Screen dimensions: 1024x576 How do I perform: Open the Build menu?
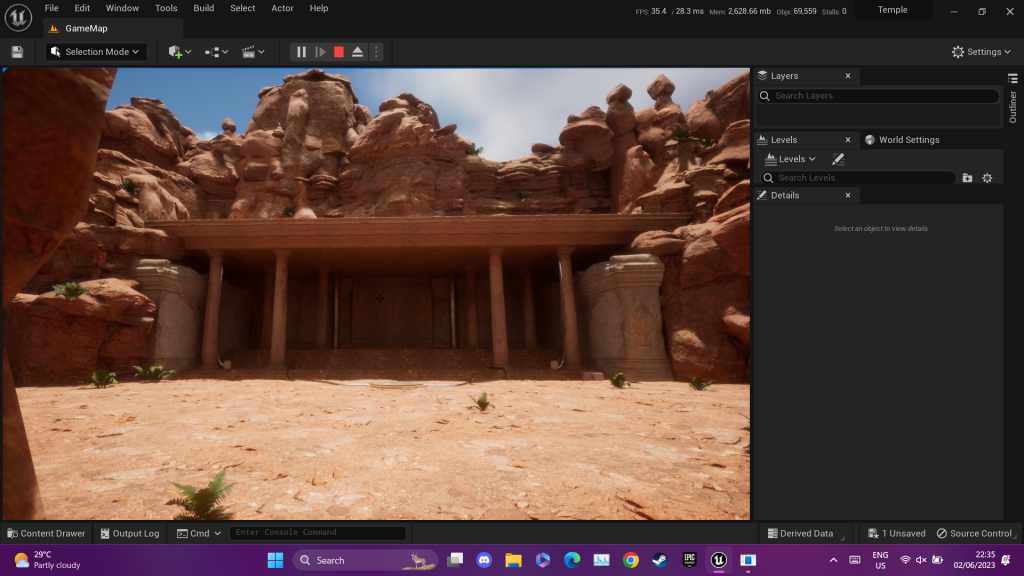coord(203,8)
